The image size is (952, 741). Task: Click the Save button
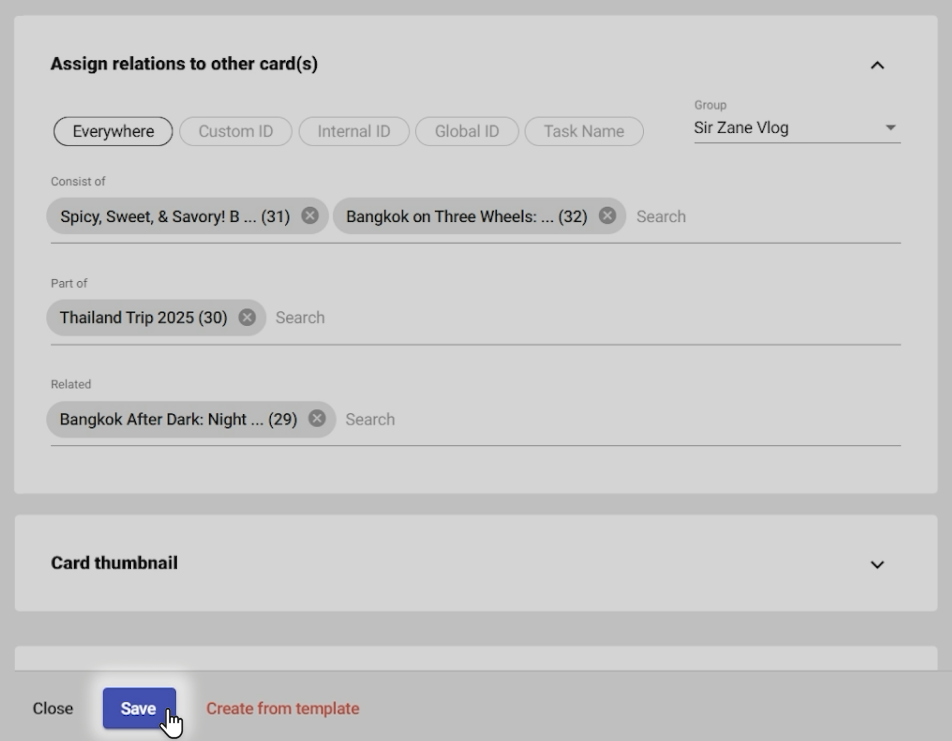point(139,708)
